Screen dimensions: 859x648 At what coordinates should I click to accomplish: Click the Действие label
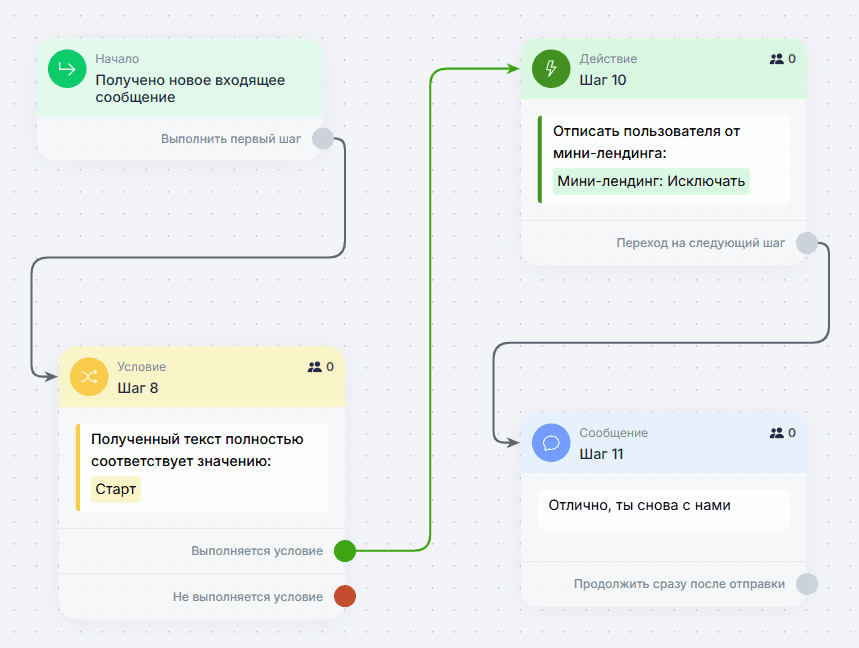pyautogui.click(x=608, y=59)
